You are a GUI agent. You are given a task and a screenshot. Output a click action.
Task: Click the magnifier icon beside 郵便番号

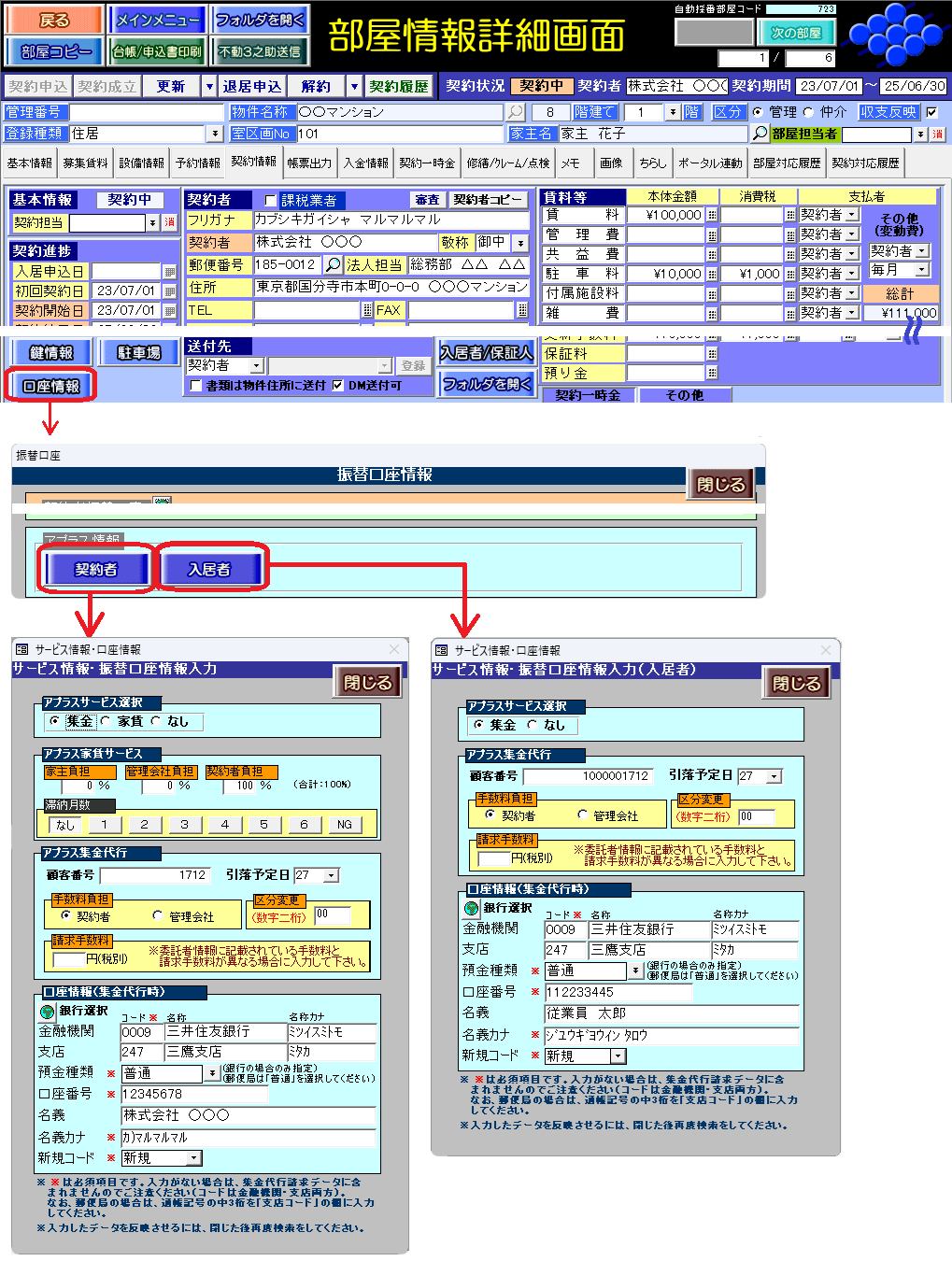[333, 265]
